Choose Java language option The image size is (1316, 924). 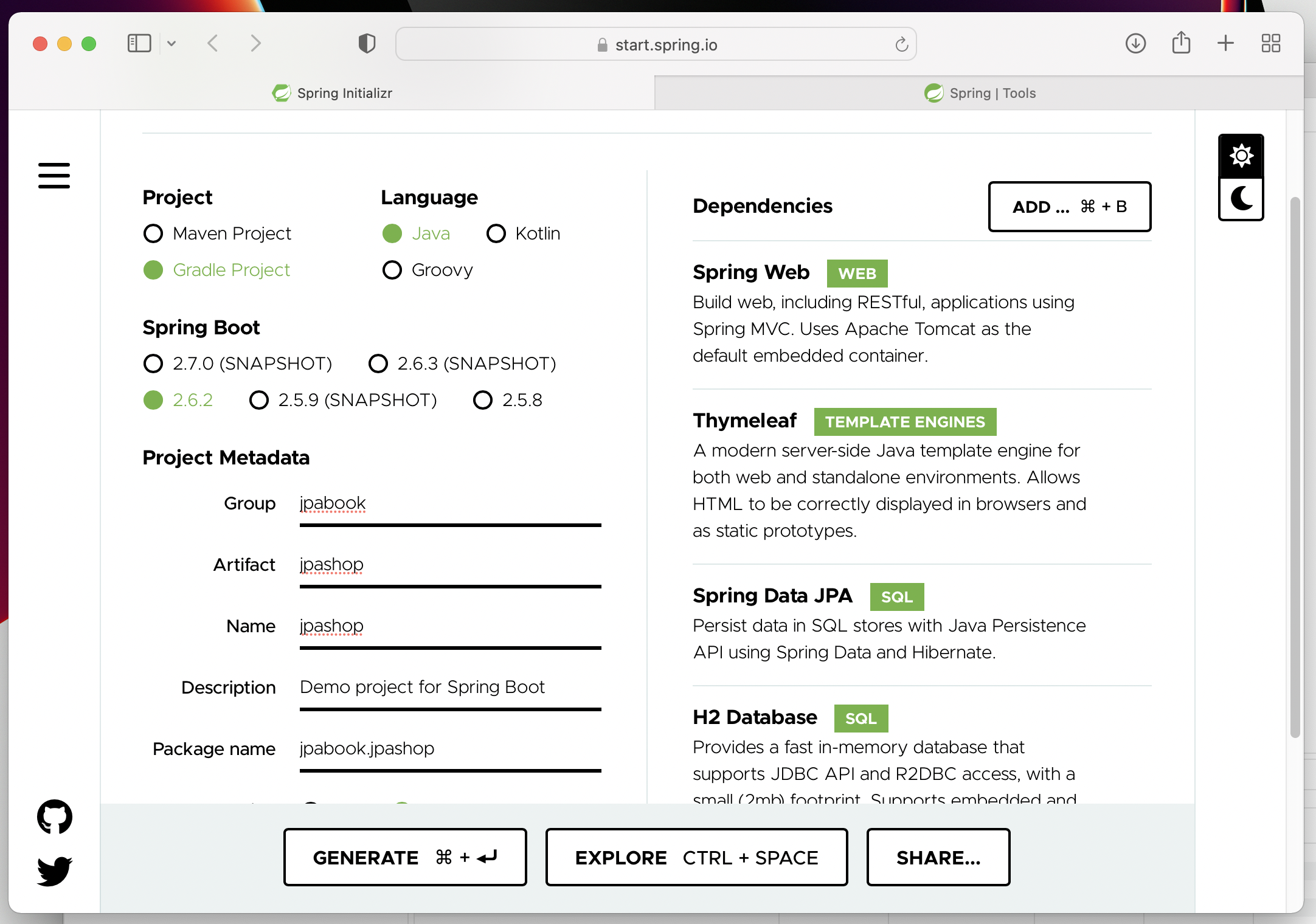[x=416, y=233]
